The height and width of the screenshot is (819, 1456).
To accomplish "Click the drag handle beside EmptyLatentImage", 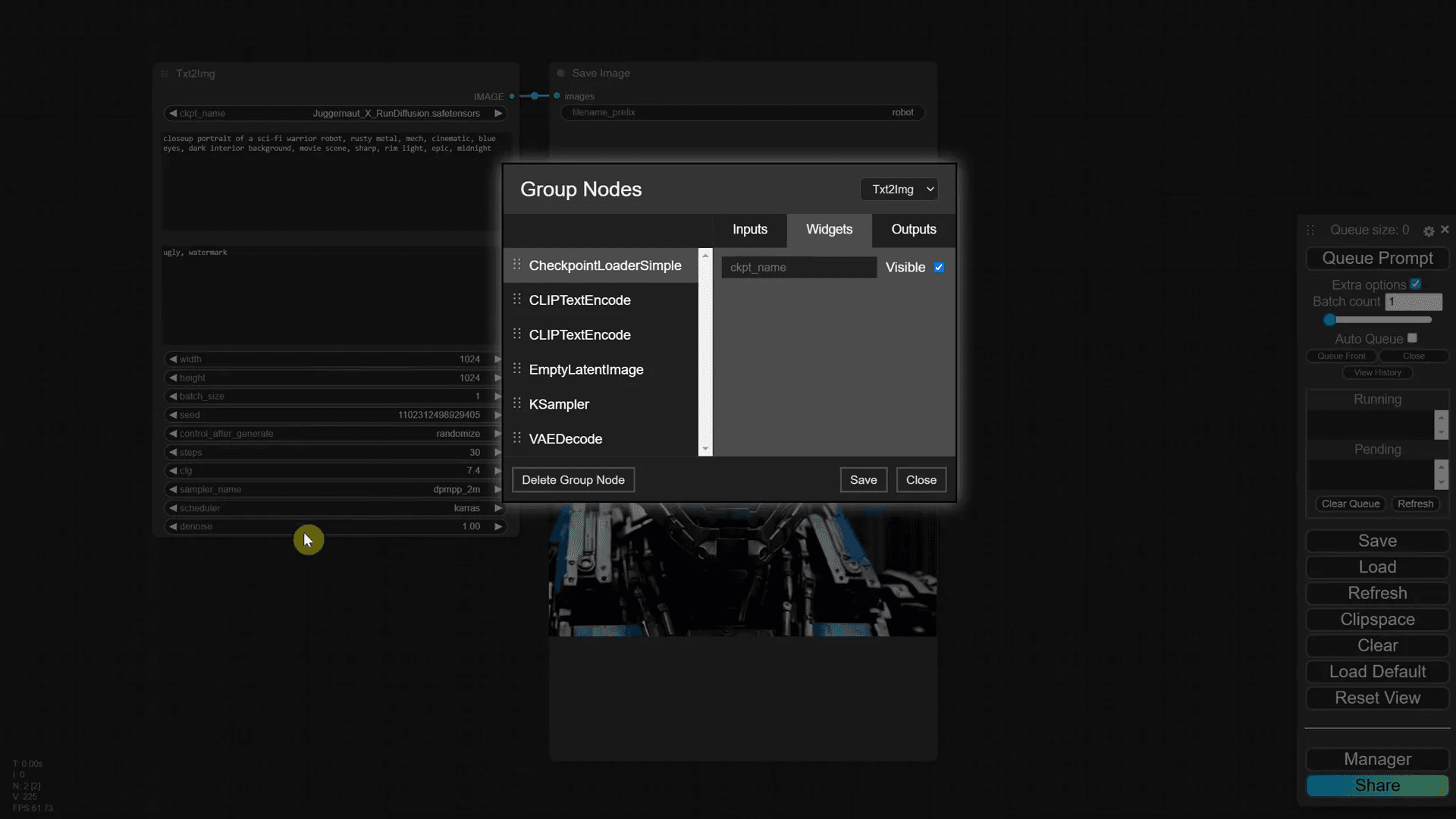I will coord(516,369).
